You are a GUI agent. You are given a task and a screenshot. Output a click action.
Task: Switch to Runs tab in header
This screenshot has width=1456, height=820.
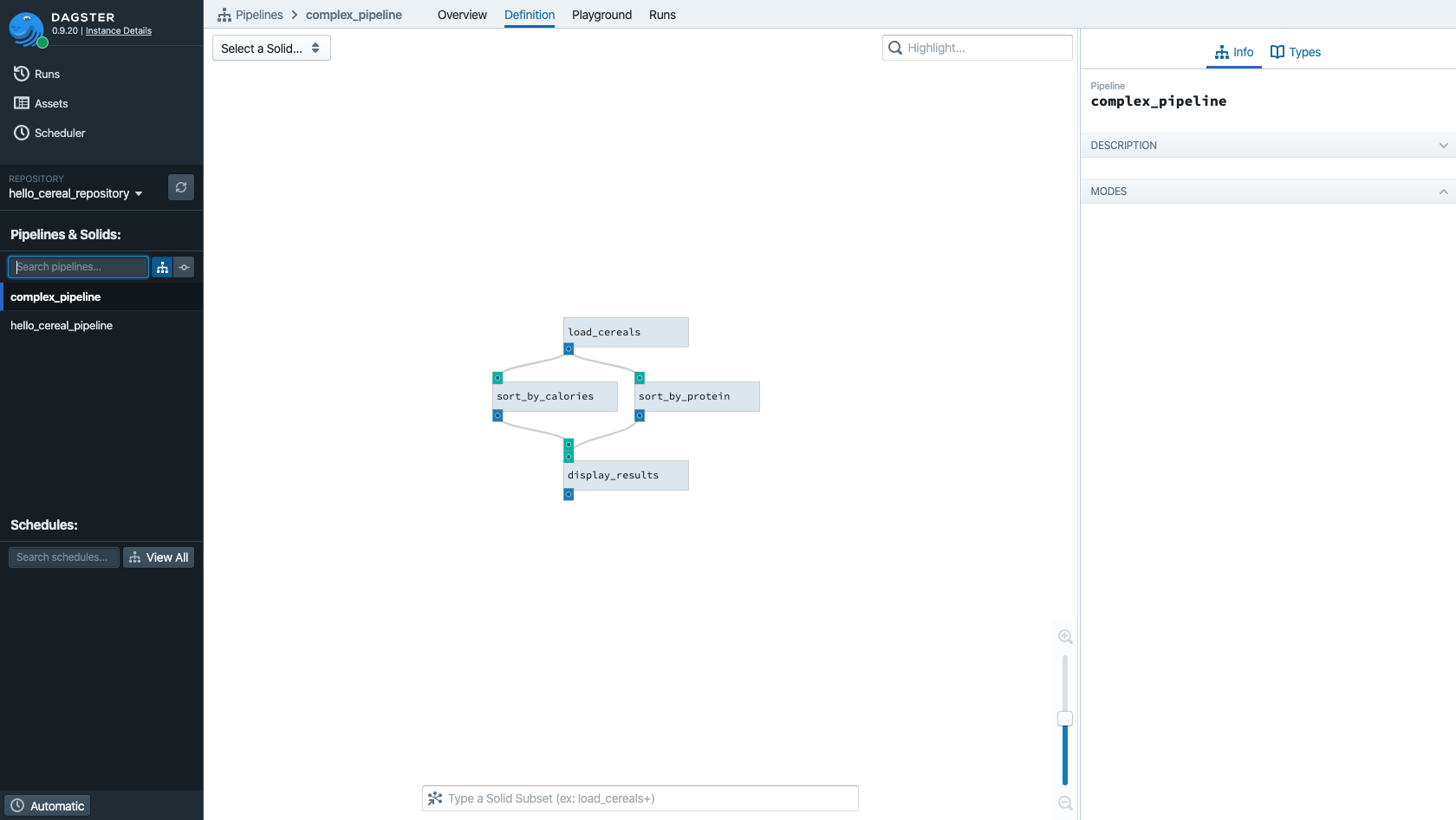pyautogui.click(x=662, y=15)
